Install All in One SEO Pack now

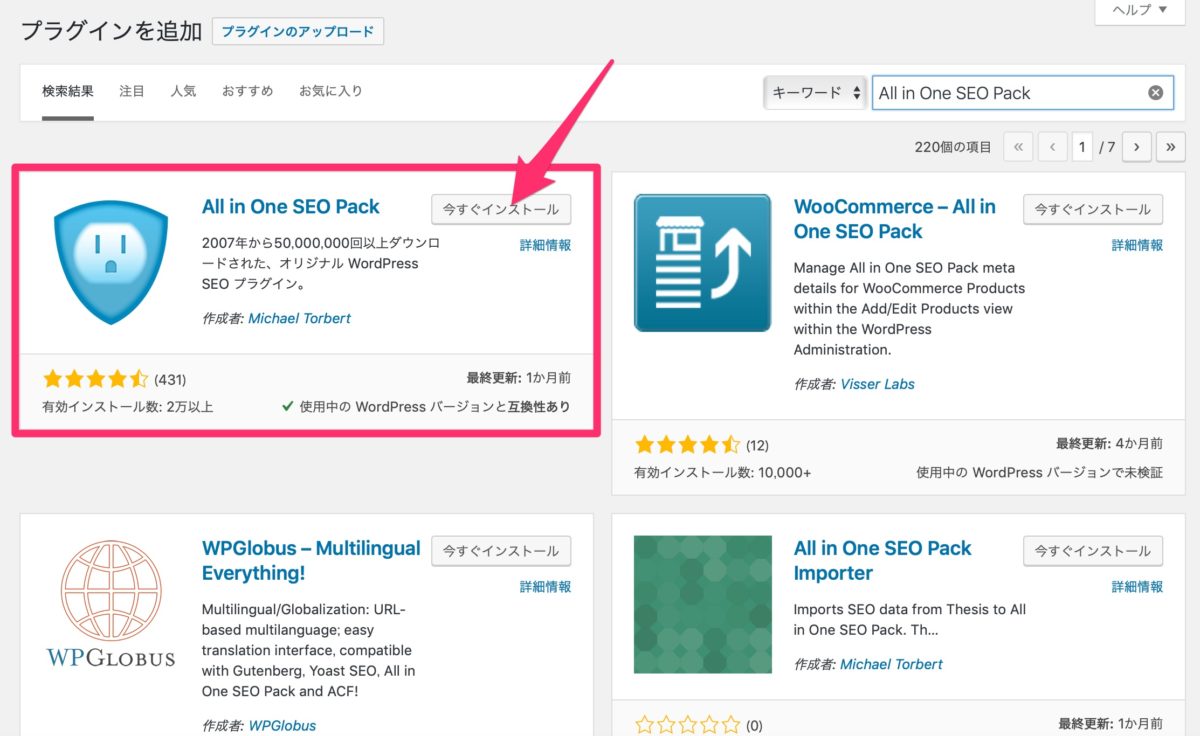click(501, 210)
